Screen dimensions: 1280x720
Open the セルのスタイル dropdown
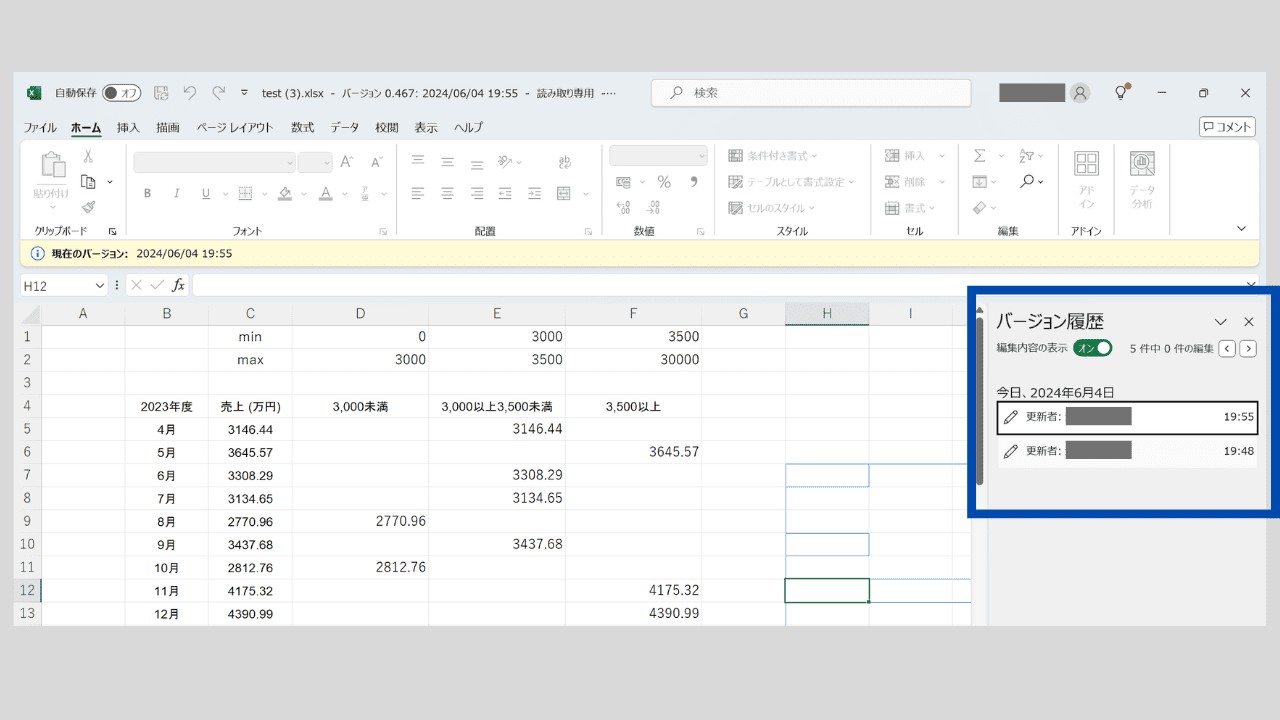pyautogui.click(x=771, y=208)
